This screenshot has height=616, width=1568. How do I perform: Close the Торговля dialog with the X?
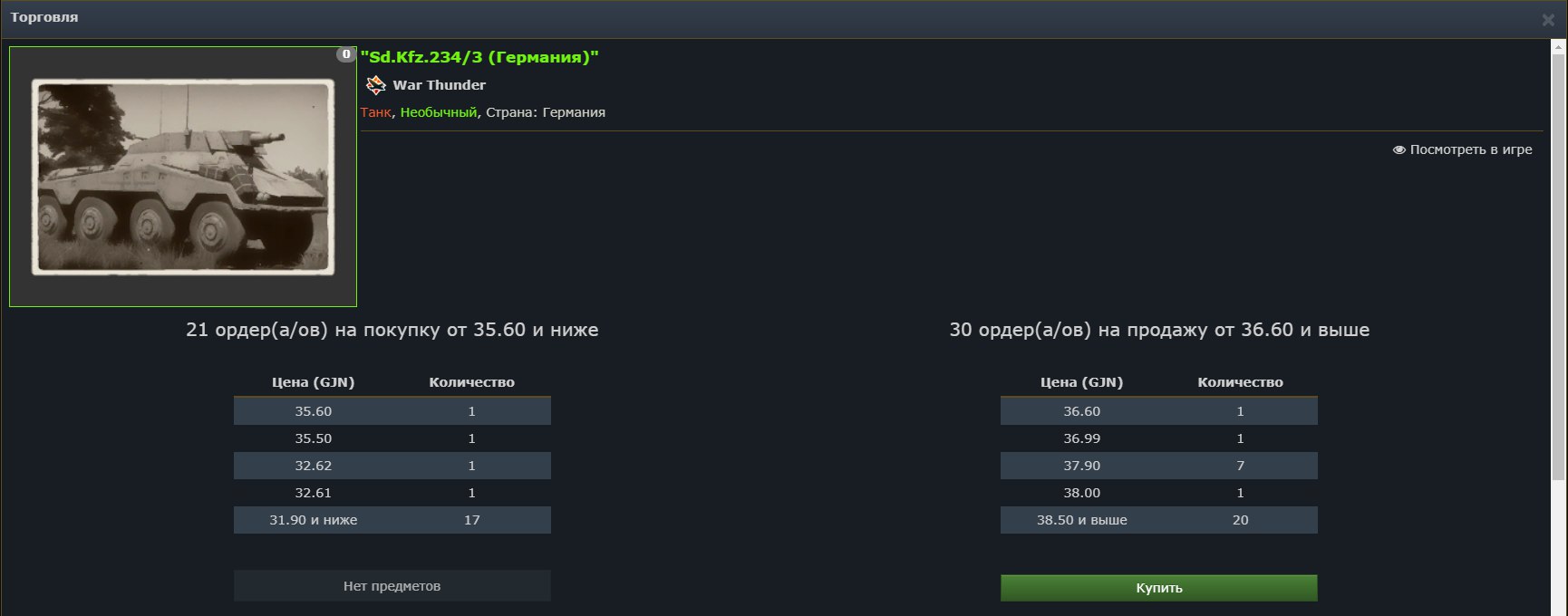coord(1548,20)
